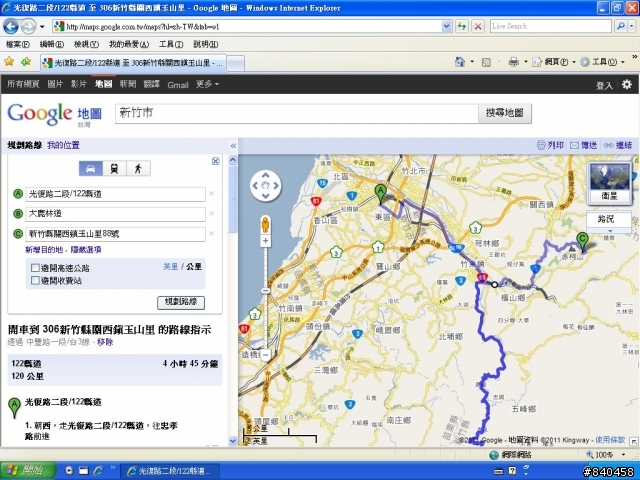The image size is (640, 480).
Task: Select walking mode icon
Action: pos(138,169)
